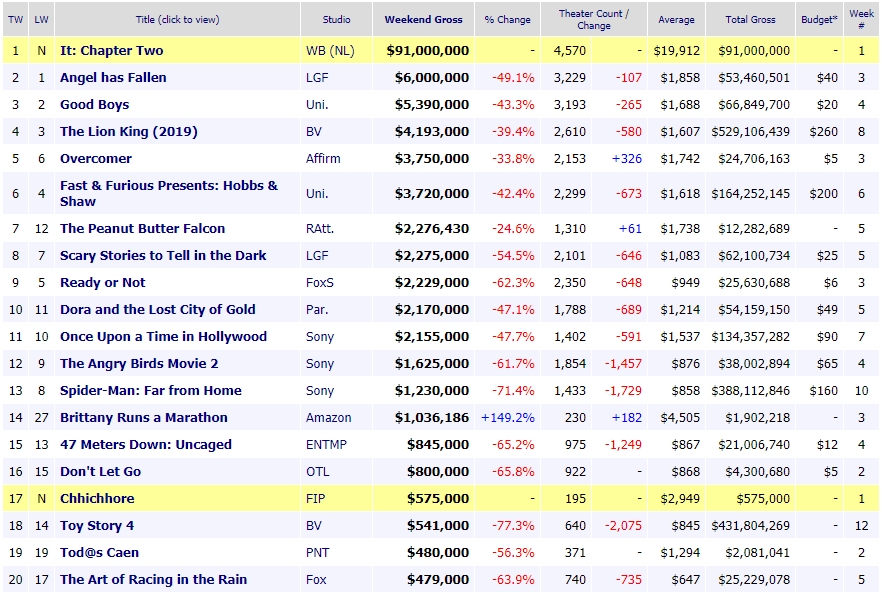Viewport: 882px width, 597px height.
Task: Open Fast & Furious Presents: Hobbs & Shaw
Action: pos(169,194)
